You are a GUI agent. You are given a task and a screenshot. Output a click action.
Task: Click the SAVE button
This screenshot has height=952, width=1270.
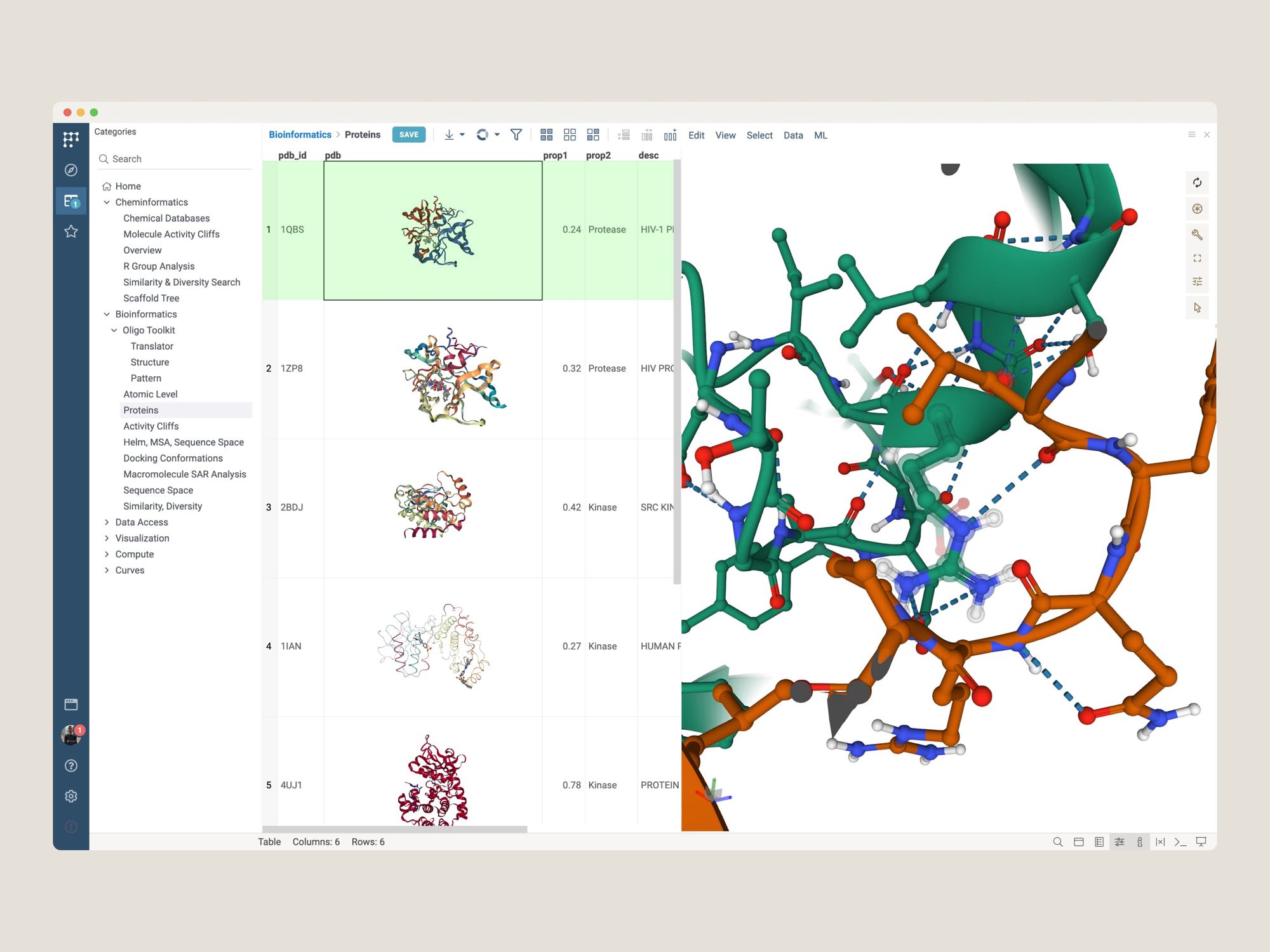coord(408,135)
